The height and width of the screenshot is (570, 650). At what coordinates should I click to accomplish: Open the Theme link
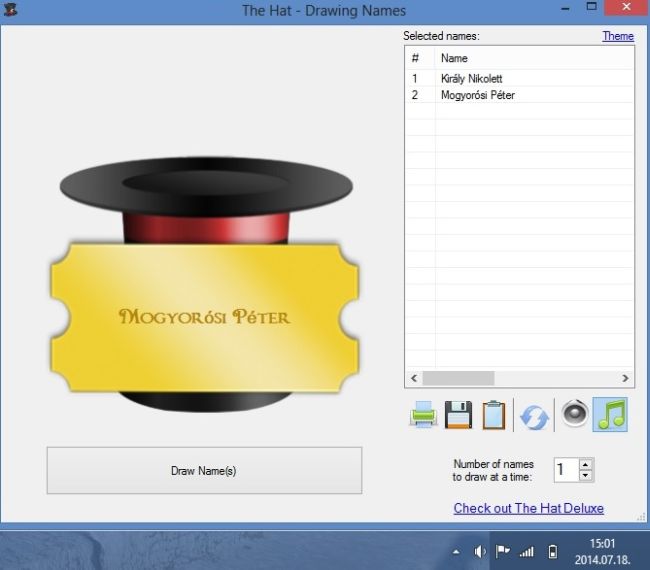(618, 36)
